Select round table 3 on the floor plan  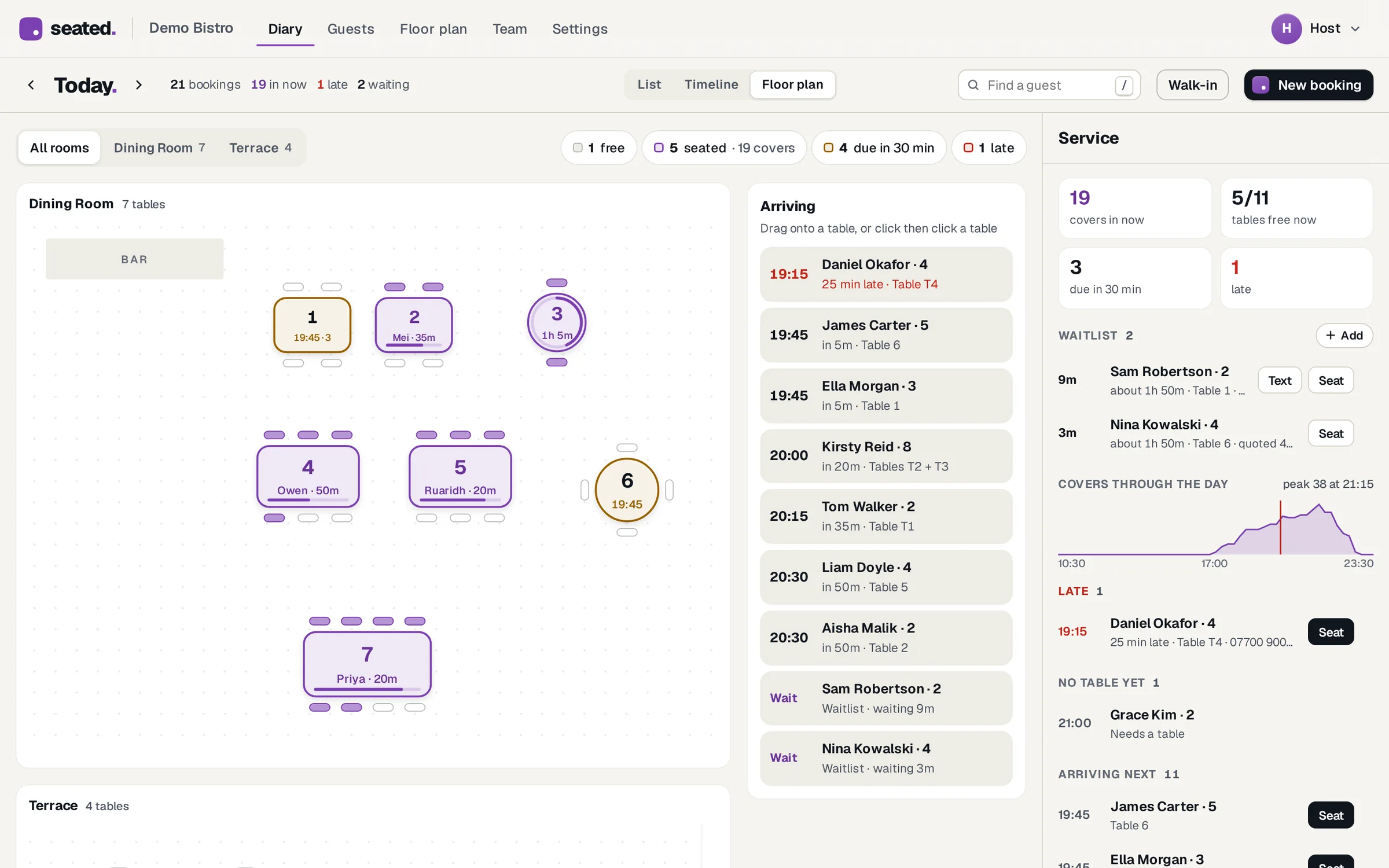pos(557,322)
